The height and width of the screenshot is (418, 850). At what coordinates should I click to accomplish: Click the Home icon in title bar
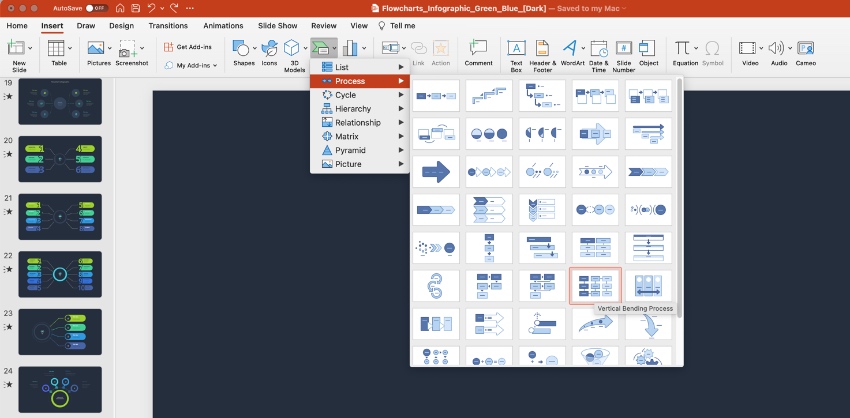tap(120, 9)
